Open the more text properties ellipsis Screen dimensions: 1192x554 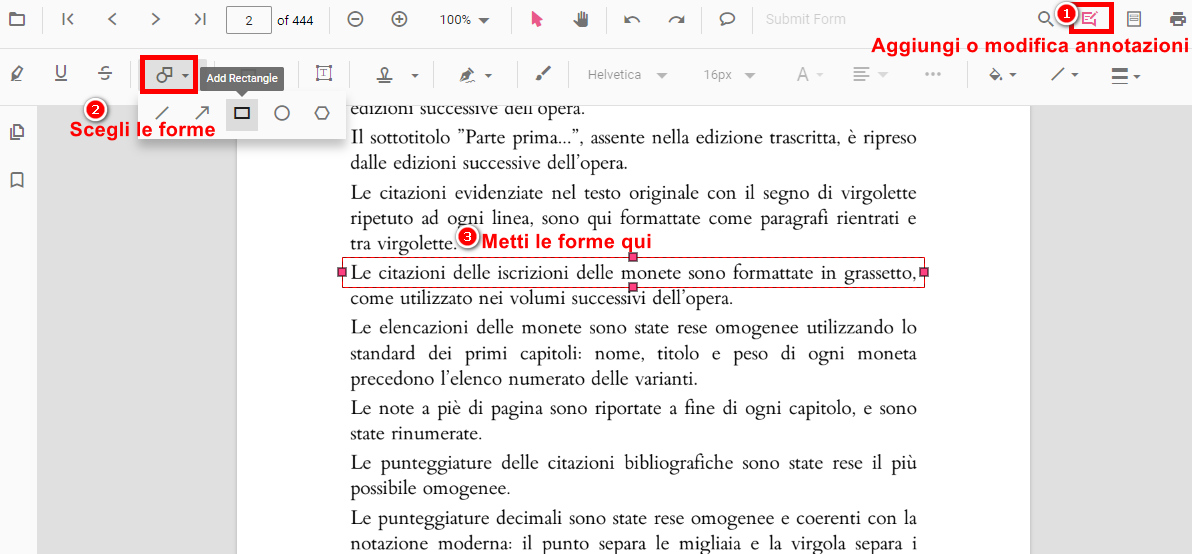coord(933,74)
